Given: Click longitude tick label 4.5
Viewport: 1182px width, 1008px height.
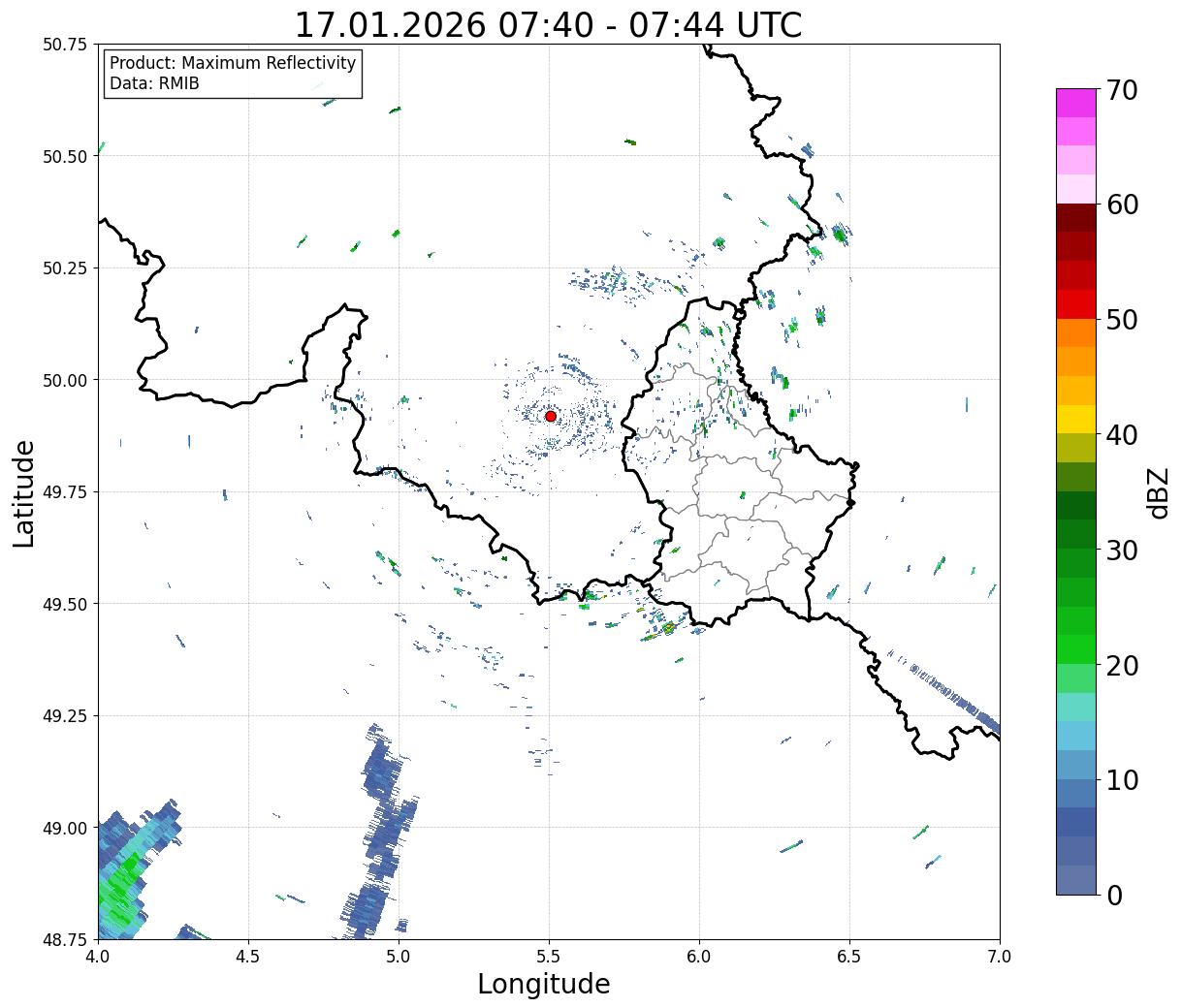Looking at the screenshot, I should coord(248,957).
